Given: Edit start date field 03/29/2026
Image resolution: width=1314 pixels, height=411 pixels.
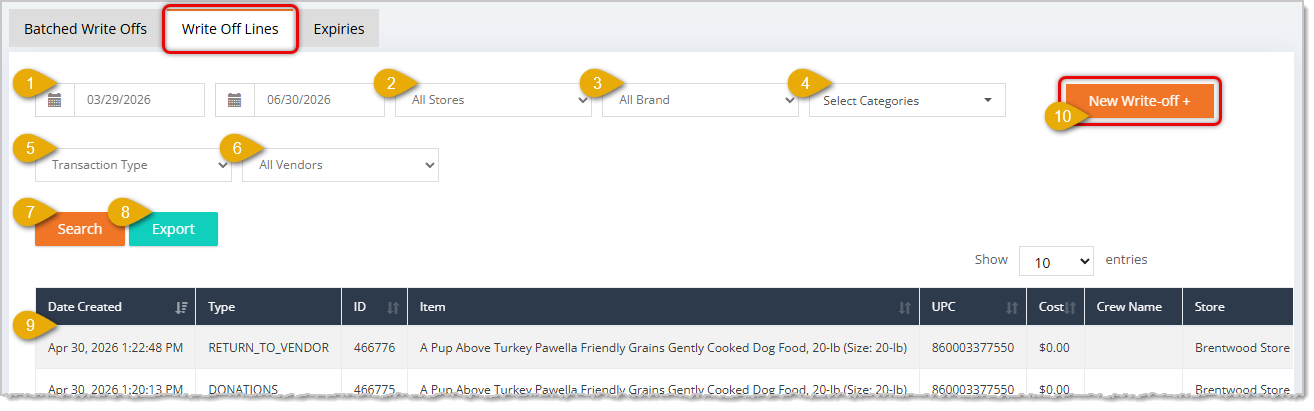Looking at the screenshot, I should (x=139, y=100).
